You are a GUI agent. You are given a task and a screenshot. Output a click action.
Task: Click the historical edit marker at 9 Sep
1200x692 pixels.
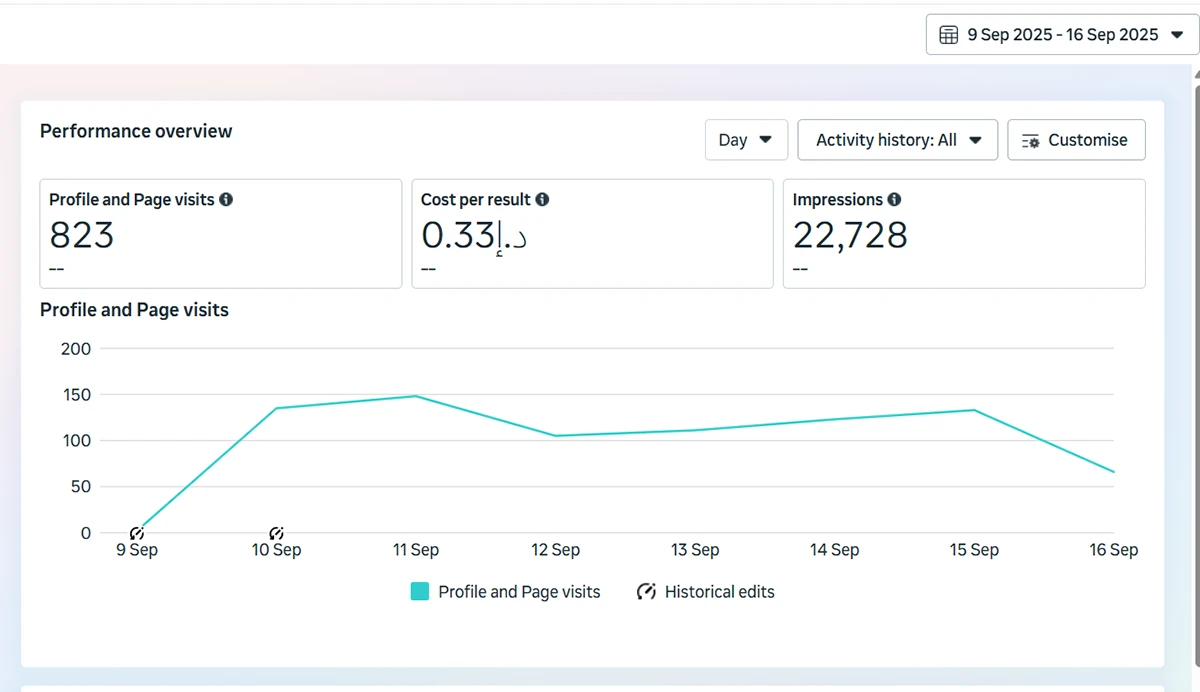(x=137, y=533)
